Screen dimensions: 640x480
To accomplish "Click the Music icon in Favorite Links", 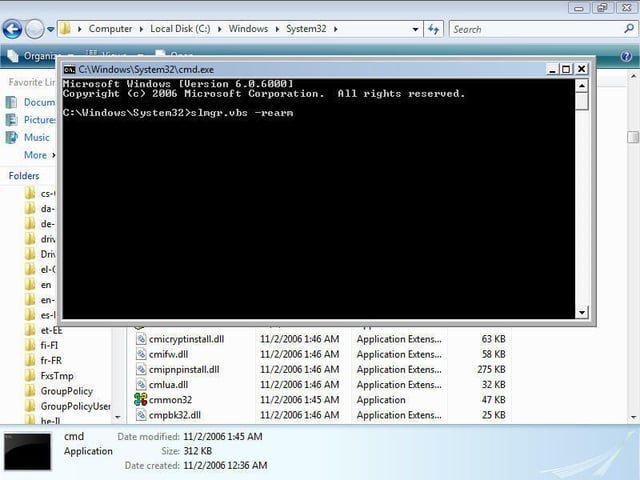I will pos(11,138).
